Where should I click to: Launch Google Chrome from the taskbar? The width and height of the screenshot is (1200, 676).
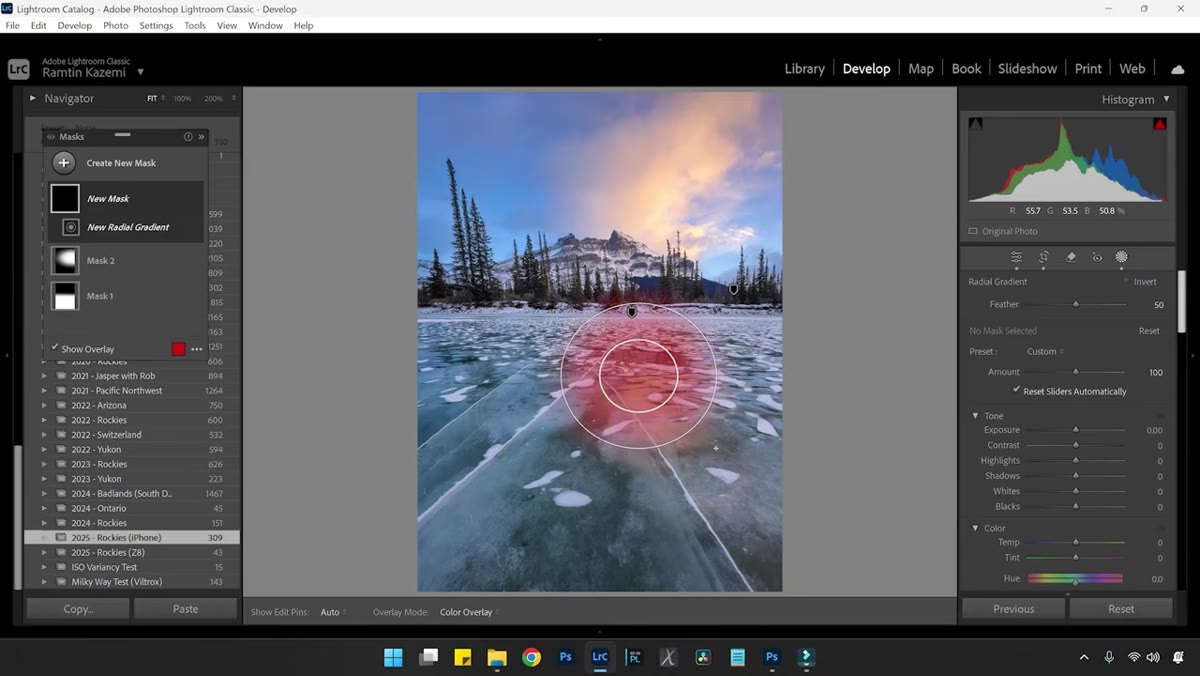[x=531, y=657]
